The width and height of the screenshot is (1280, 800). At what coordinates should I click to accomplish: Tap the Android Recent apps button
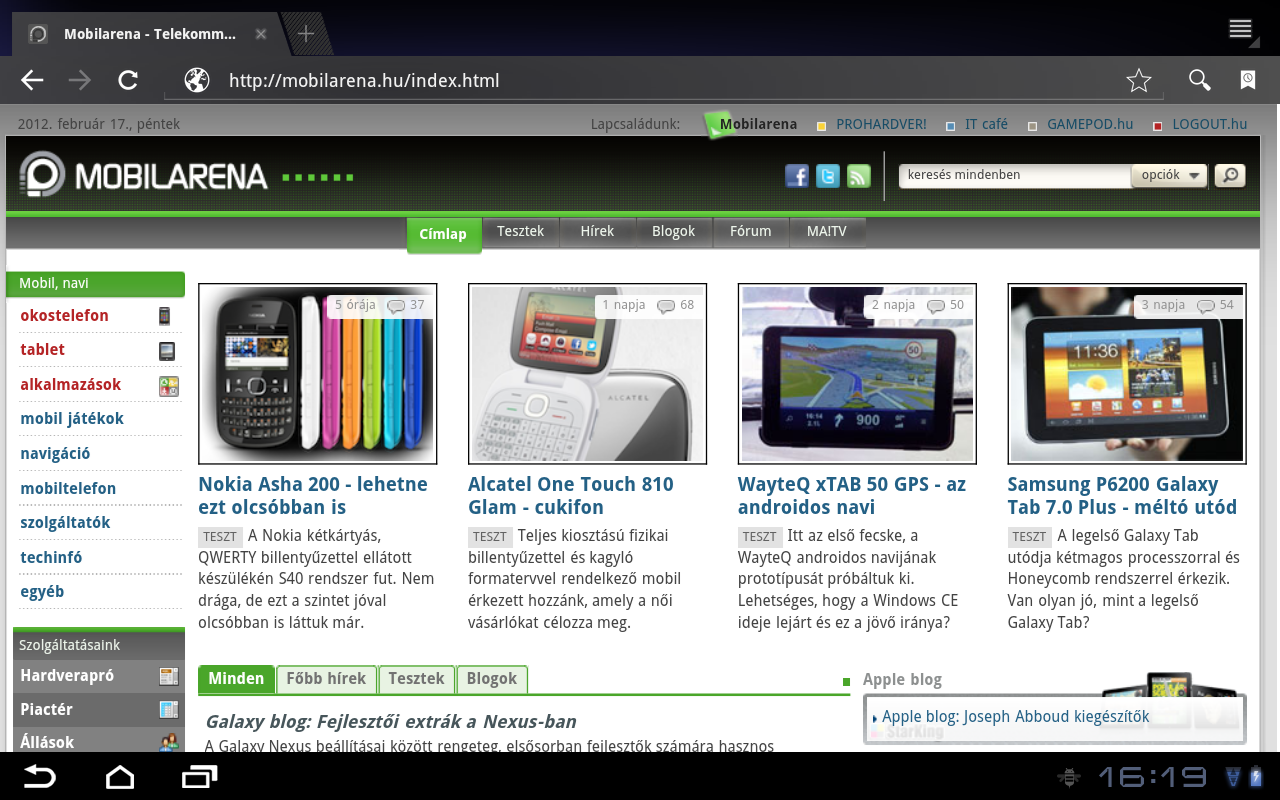click(200, 776)
